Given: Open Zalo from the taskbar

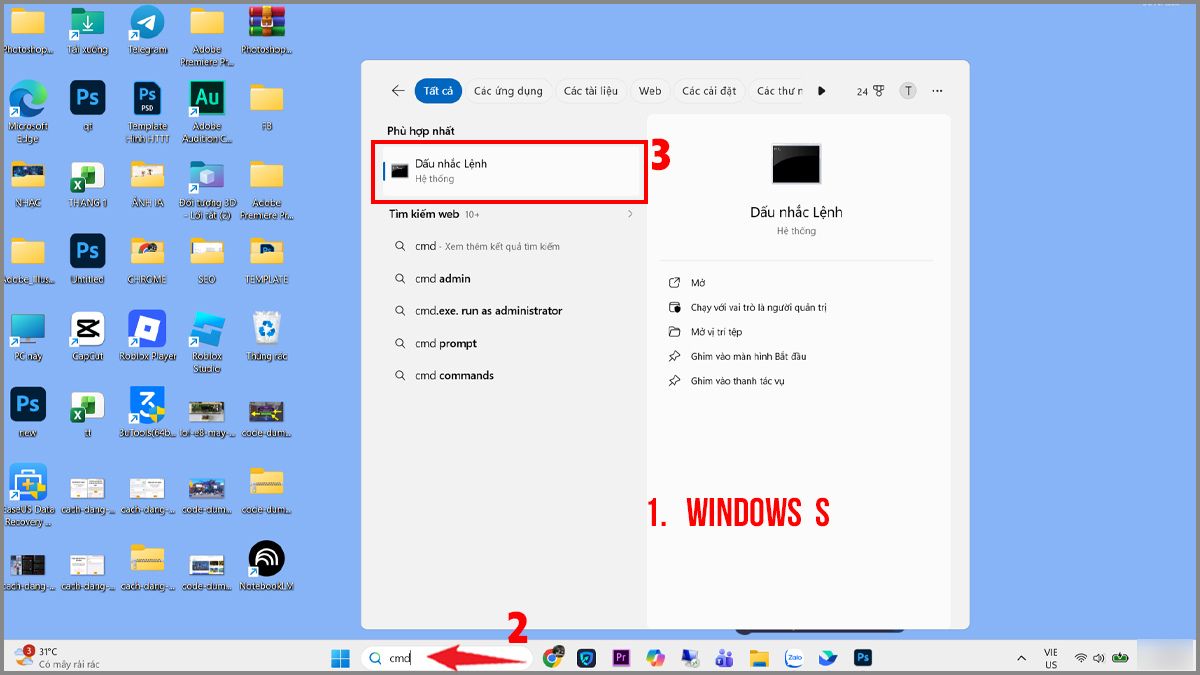Looking at the screenshot, I should [794, 658].
